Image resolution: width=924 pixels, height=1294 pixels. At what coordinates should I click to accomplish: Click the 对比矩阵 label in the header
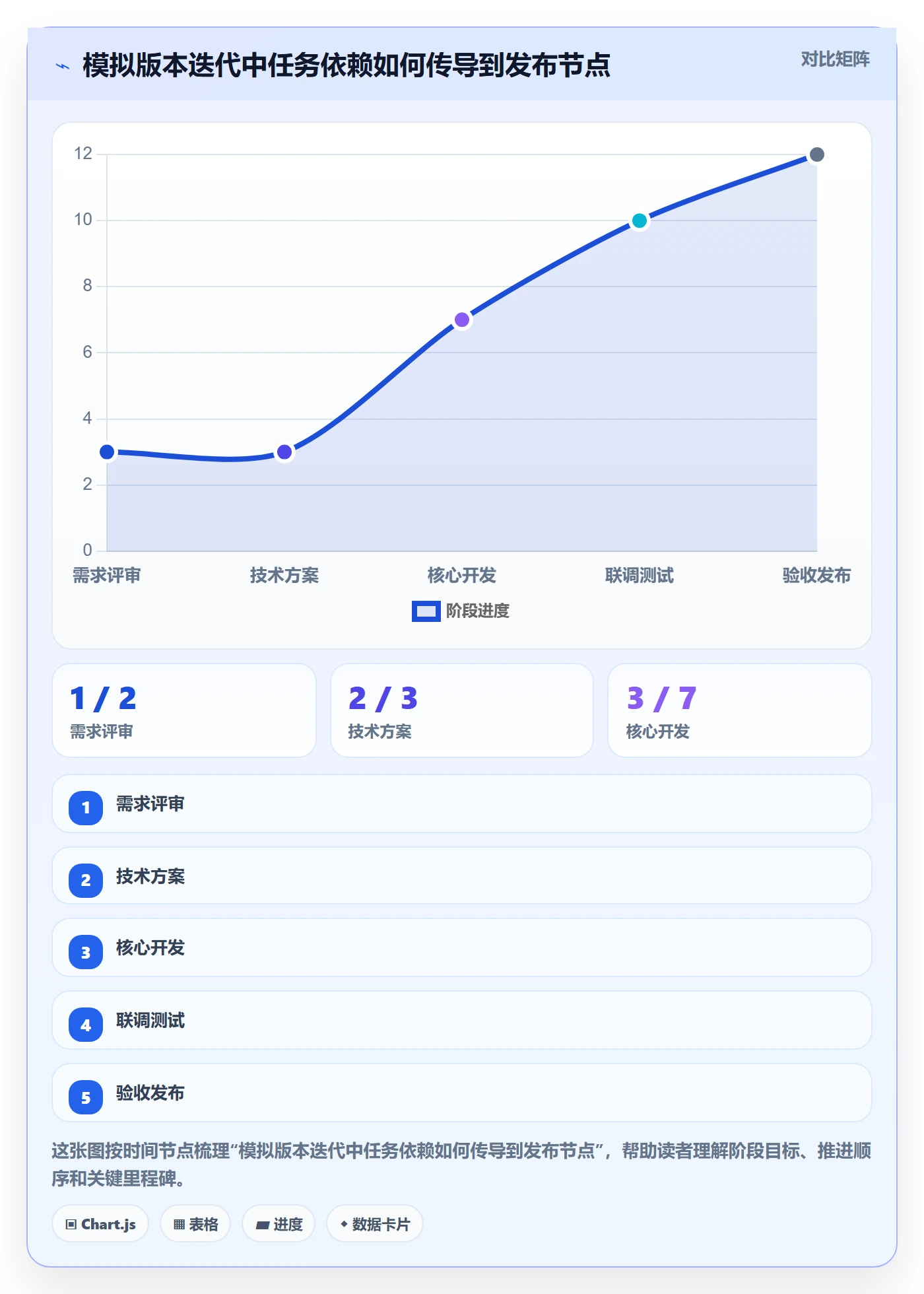(836, 59)
